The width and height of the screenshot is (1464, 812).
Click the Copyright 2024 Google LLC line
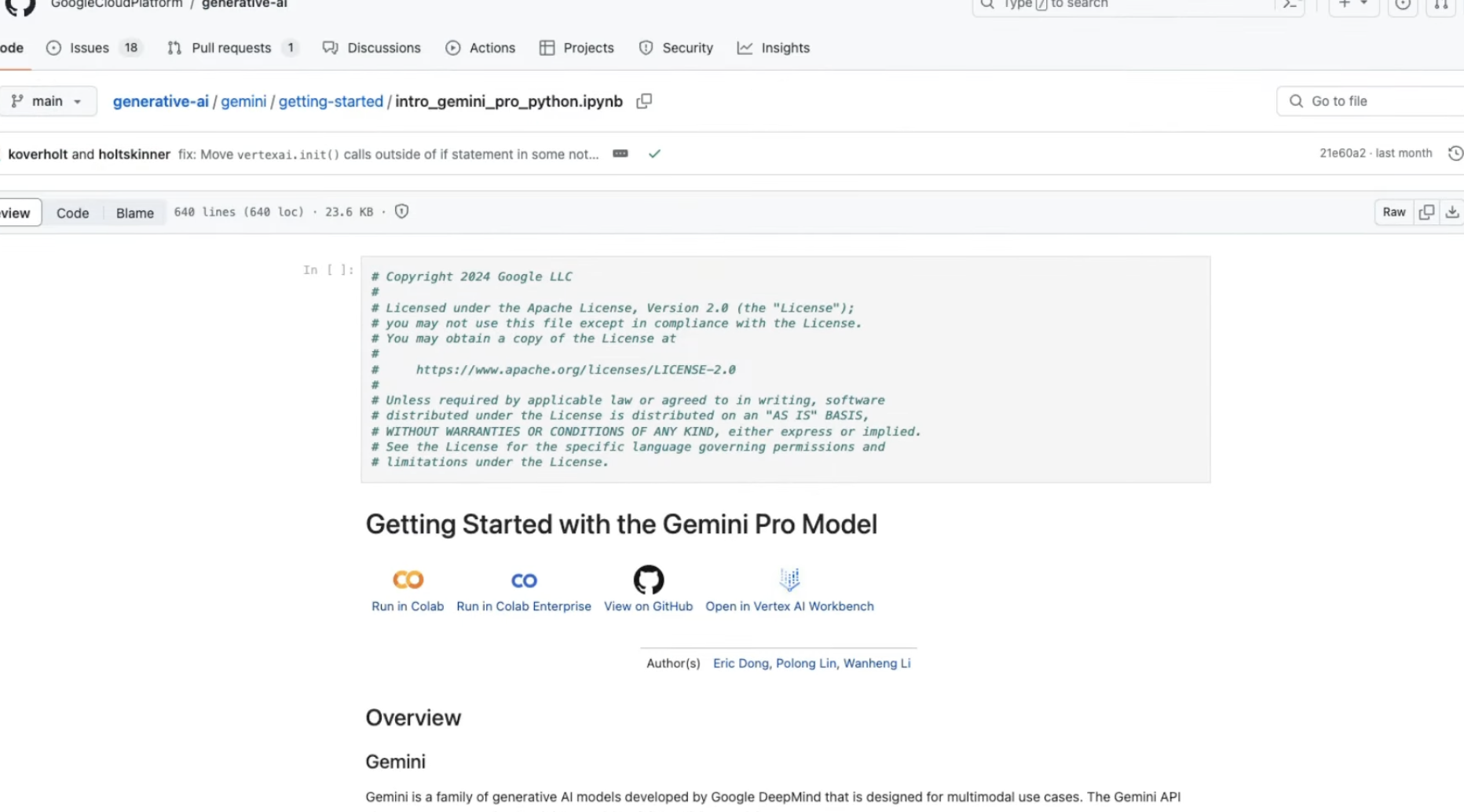point(472,276)
